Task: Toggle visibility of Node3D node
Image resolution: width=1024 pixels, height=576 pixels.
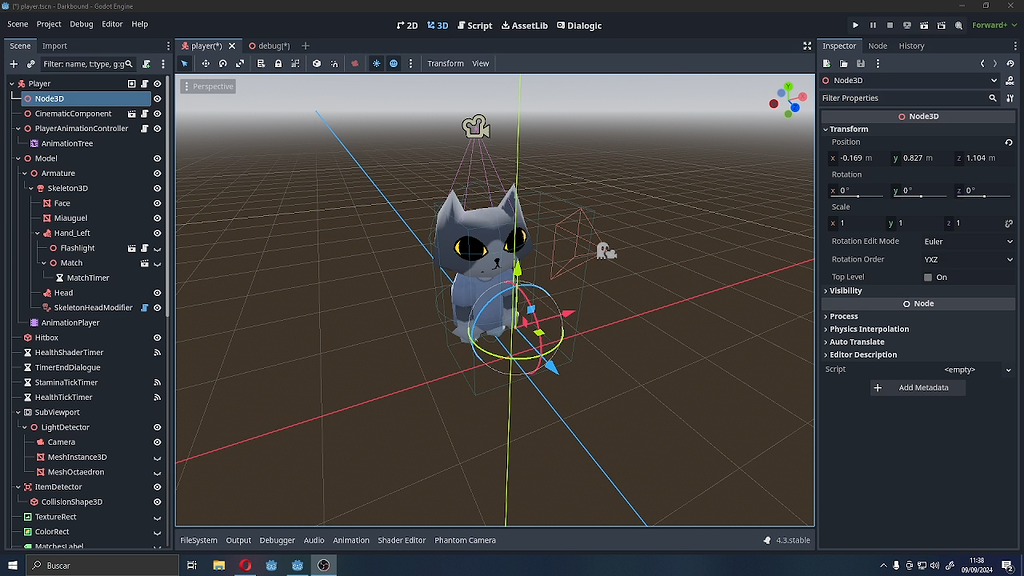Action: click(x=157, y=99)
